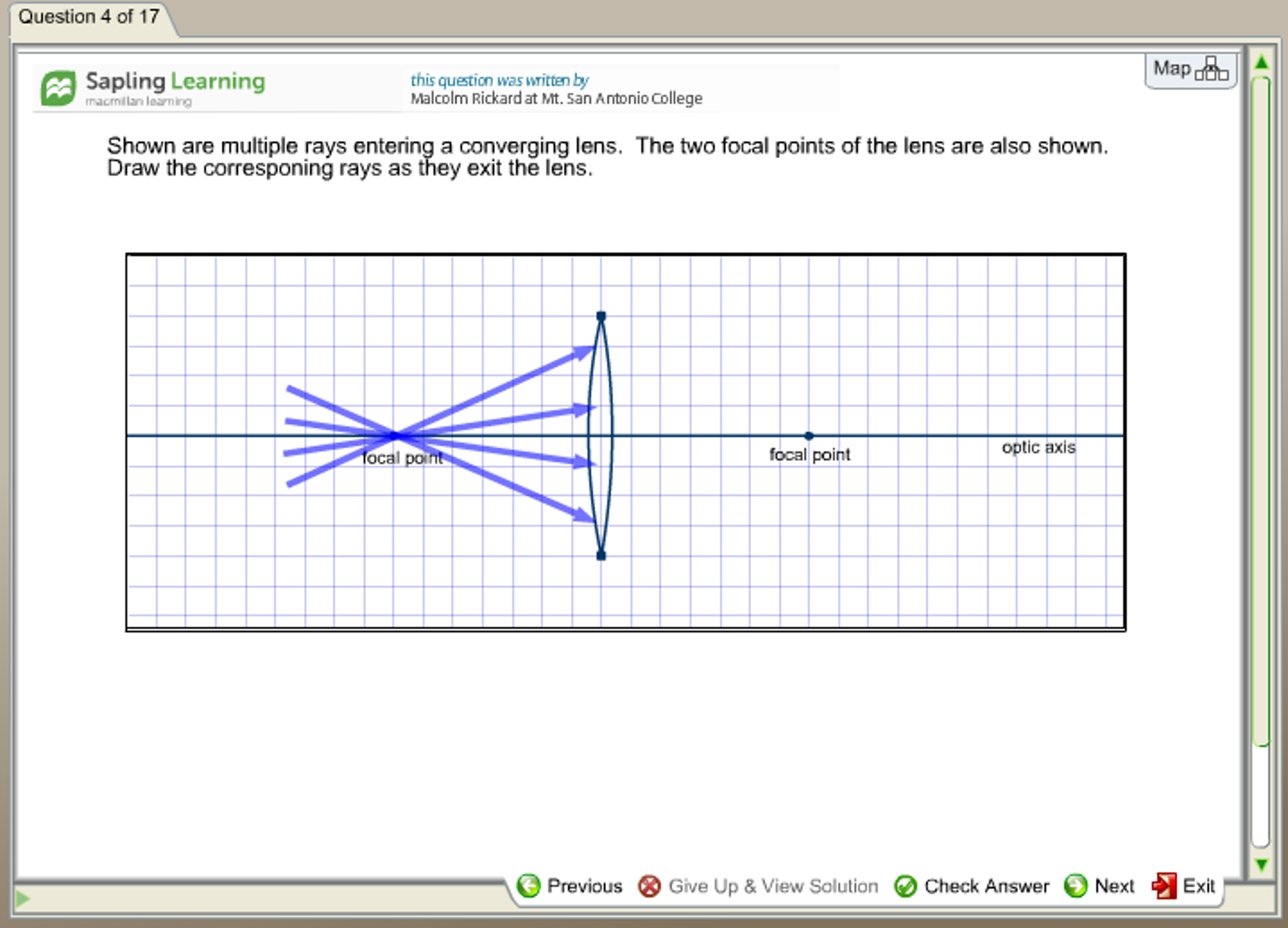Click the green vertical scrollbar thumb
The width and height of the screenshot is (1288, 928).
[x=1261, y=412]
